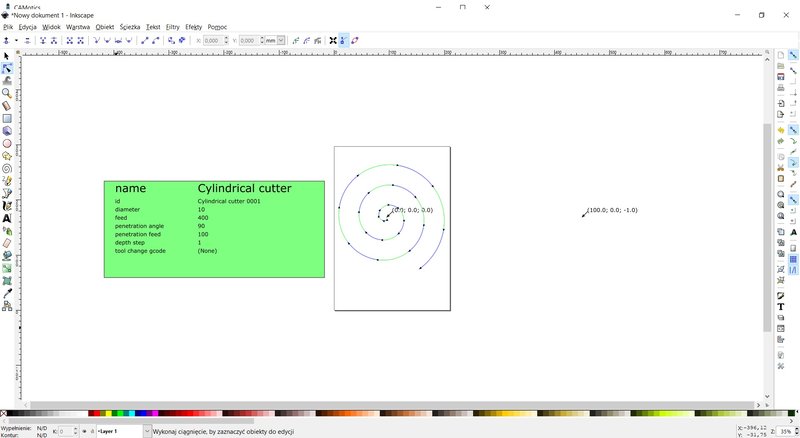Screen dimensions: 800x438
Task: Click the Insert new nodes icon
Action: [x=6, y=40]
